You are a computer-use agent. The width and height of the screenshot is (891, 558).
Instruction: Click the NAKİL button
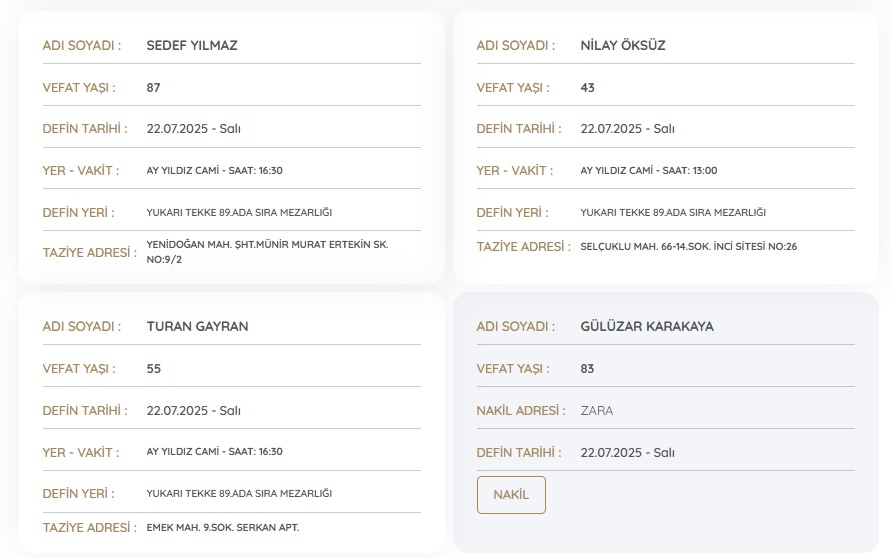(511, 495)
